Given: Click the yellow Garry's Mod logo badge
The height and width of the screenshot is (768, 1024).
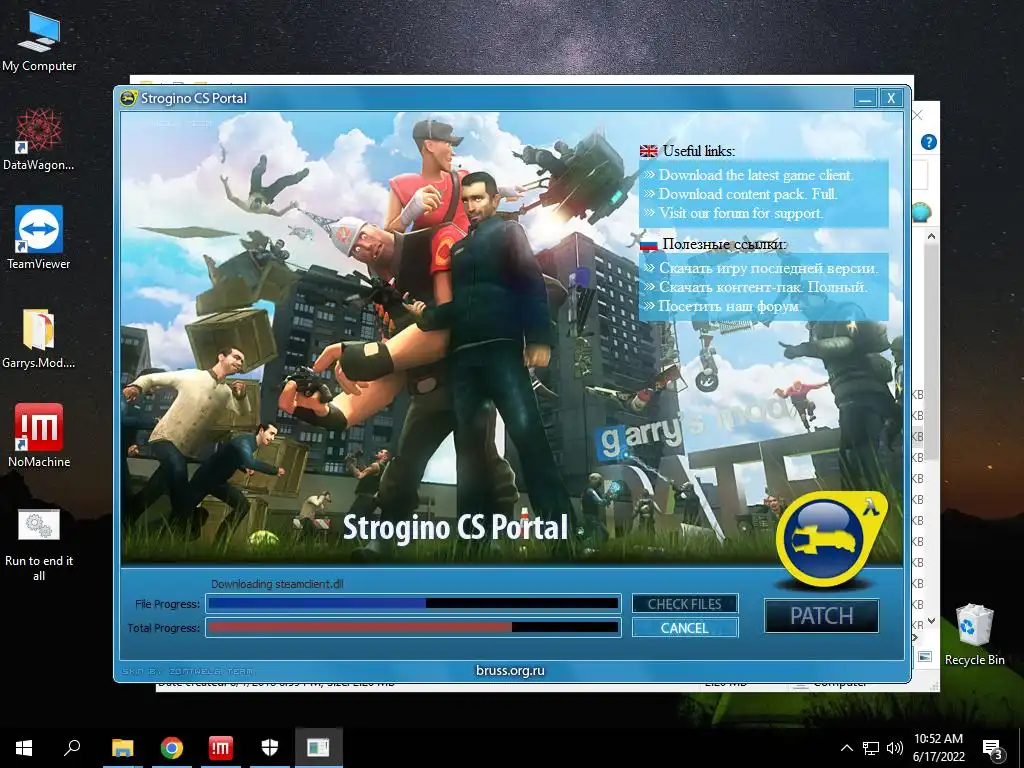Looking at the screenshot, I should [x=831, y=539].
